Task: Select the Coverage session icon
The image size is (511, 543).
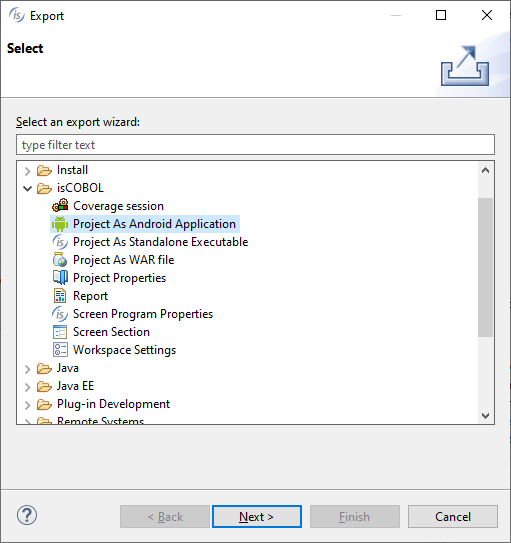Action: point(60,206)
